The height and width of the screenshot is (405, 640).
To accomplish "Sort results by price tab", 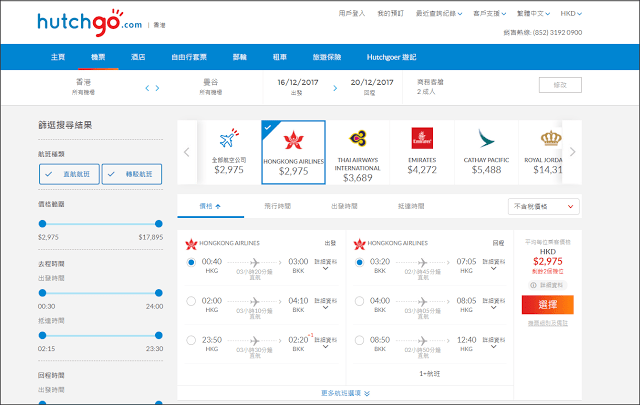I will point(210,206).
